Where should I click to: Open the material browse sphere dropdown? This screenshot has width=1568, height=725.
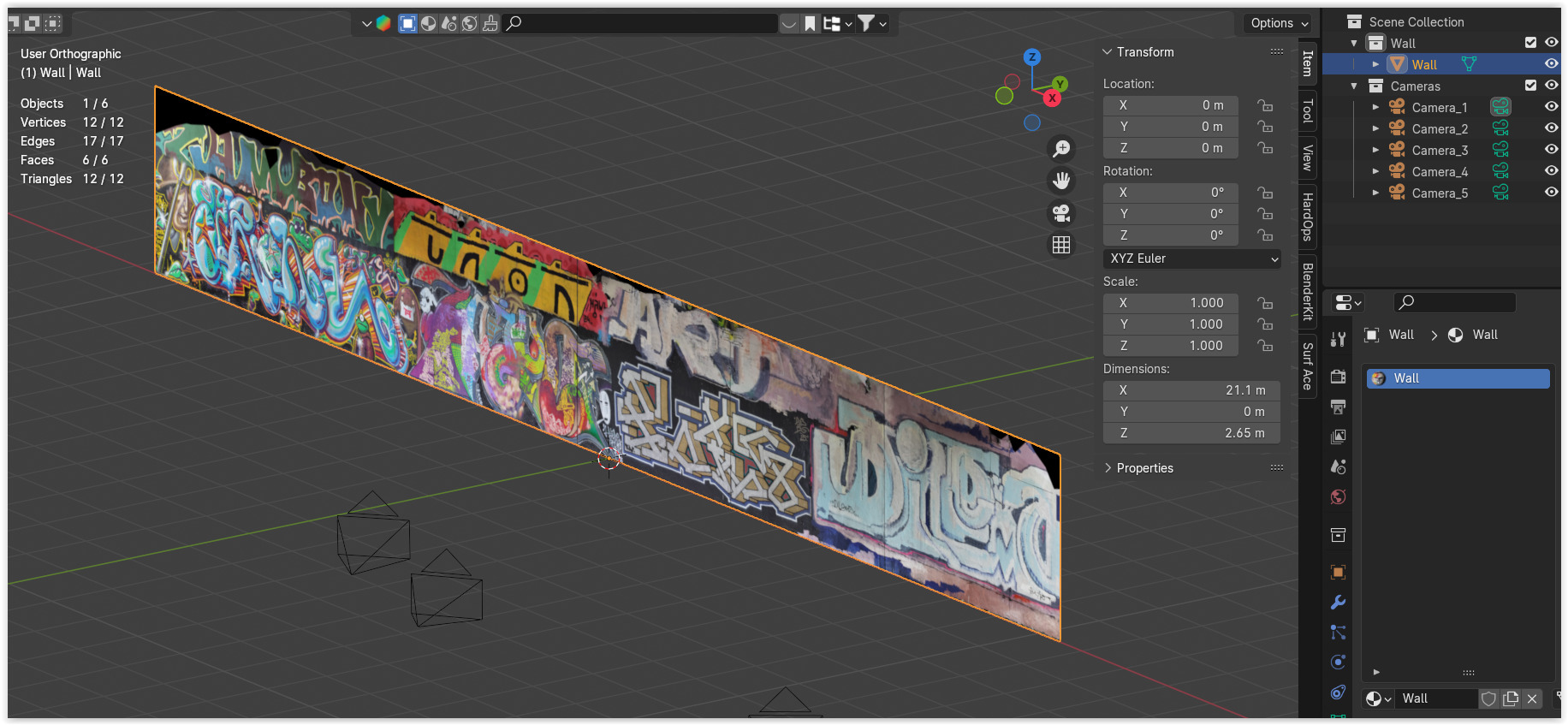click(1378, 698)
